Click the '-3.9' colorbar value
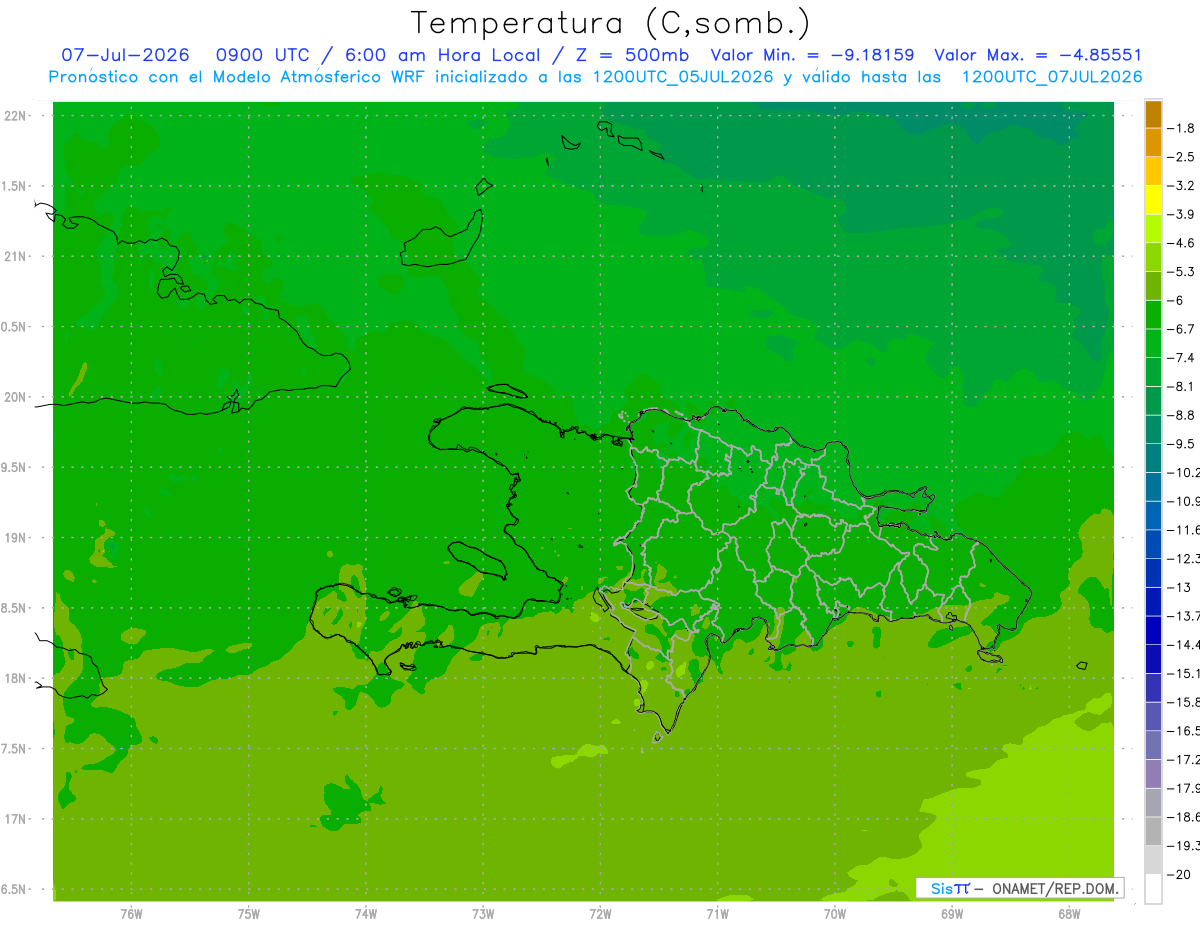This screenshot has height=927, width=1200. click(1182, 214)
